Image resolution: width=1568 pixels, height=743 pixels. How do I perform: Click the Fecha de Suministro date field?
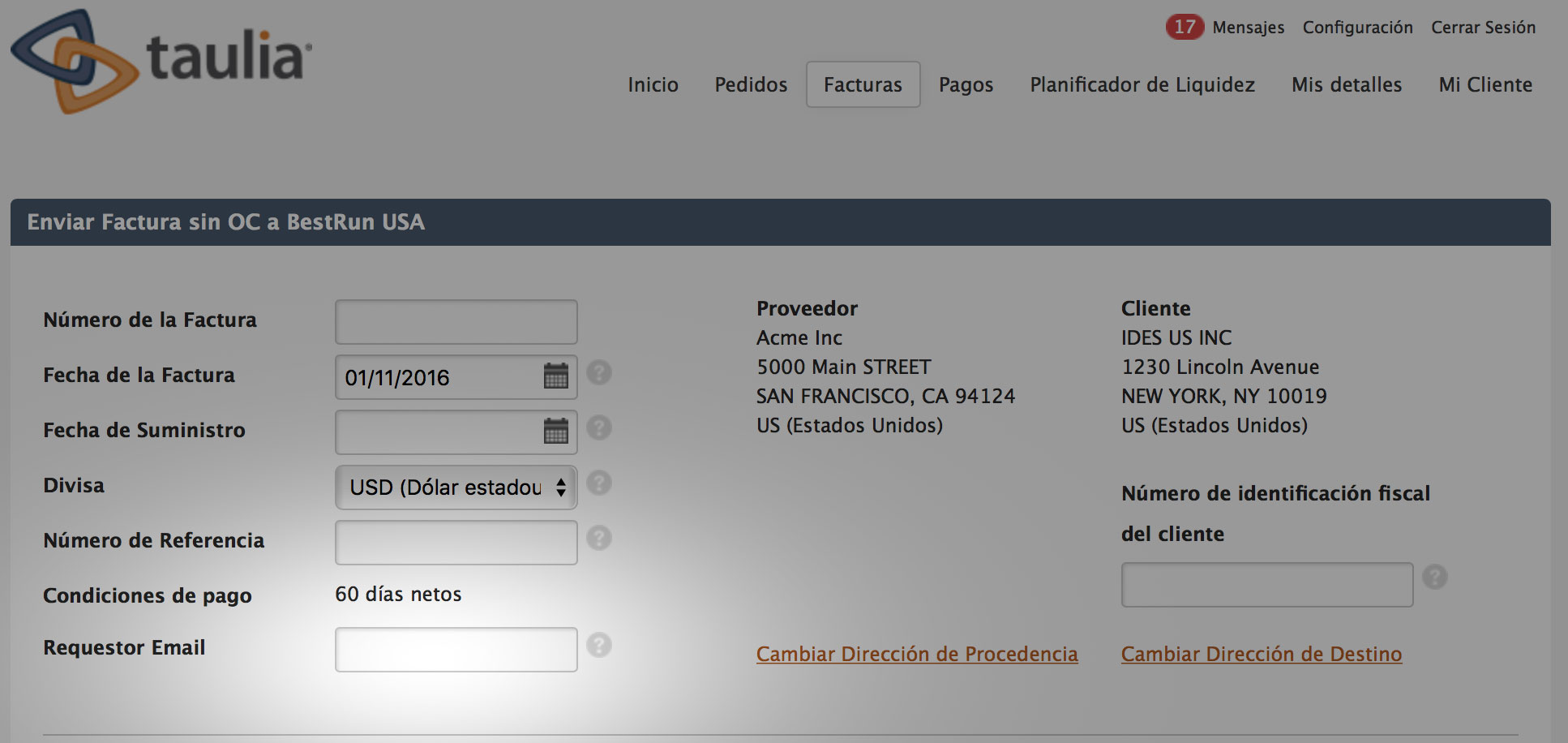456,432
